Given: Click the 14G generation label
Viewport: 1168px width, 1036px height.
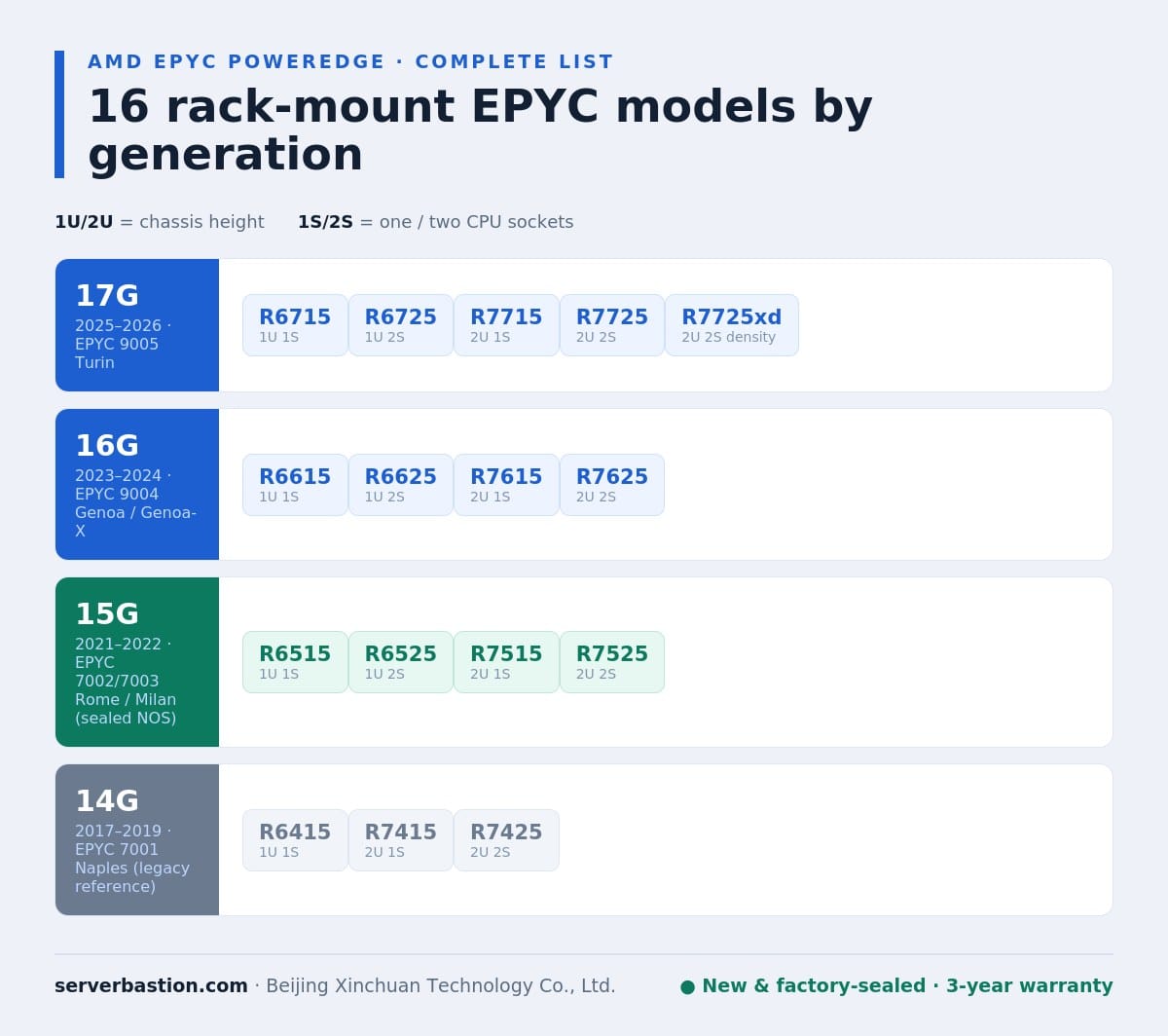Looking at the screenshot, I should 107,800.
